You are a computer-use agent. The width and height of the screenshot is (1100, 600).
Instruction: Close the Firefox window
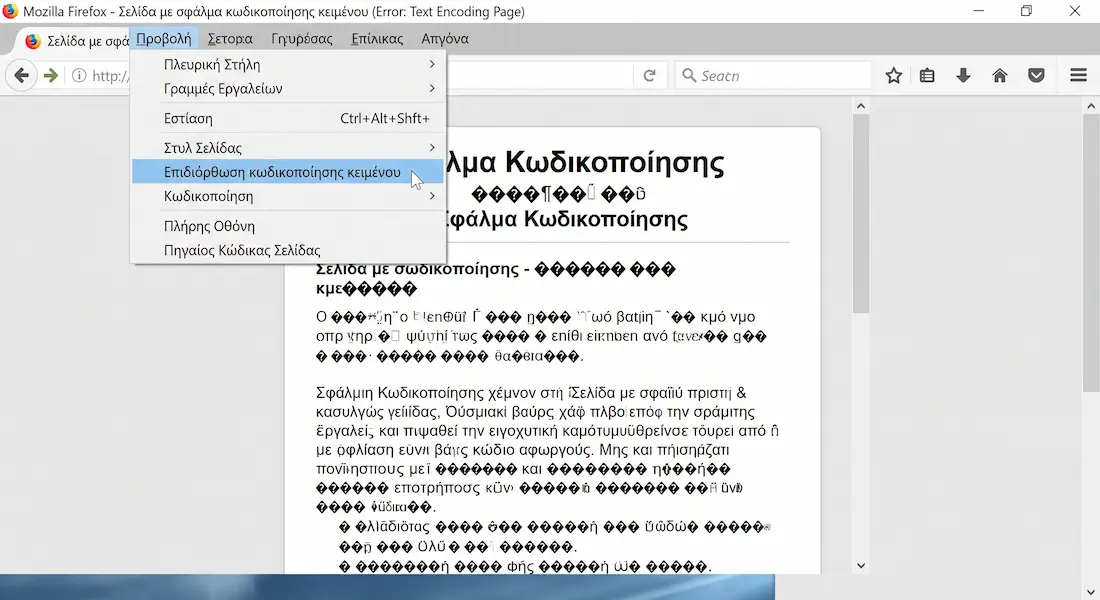click(x=1075, y=11)
